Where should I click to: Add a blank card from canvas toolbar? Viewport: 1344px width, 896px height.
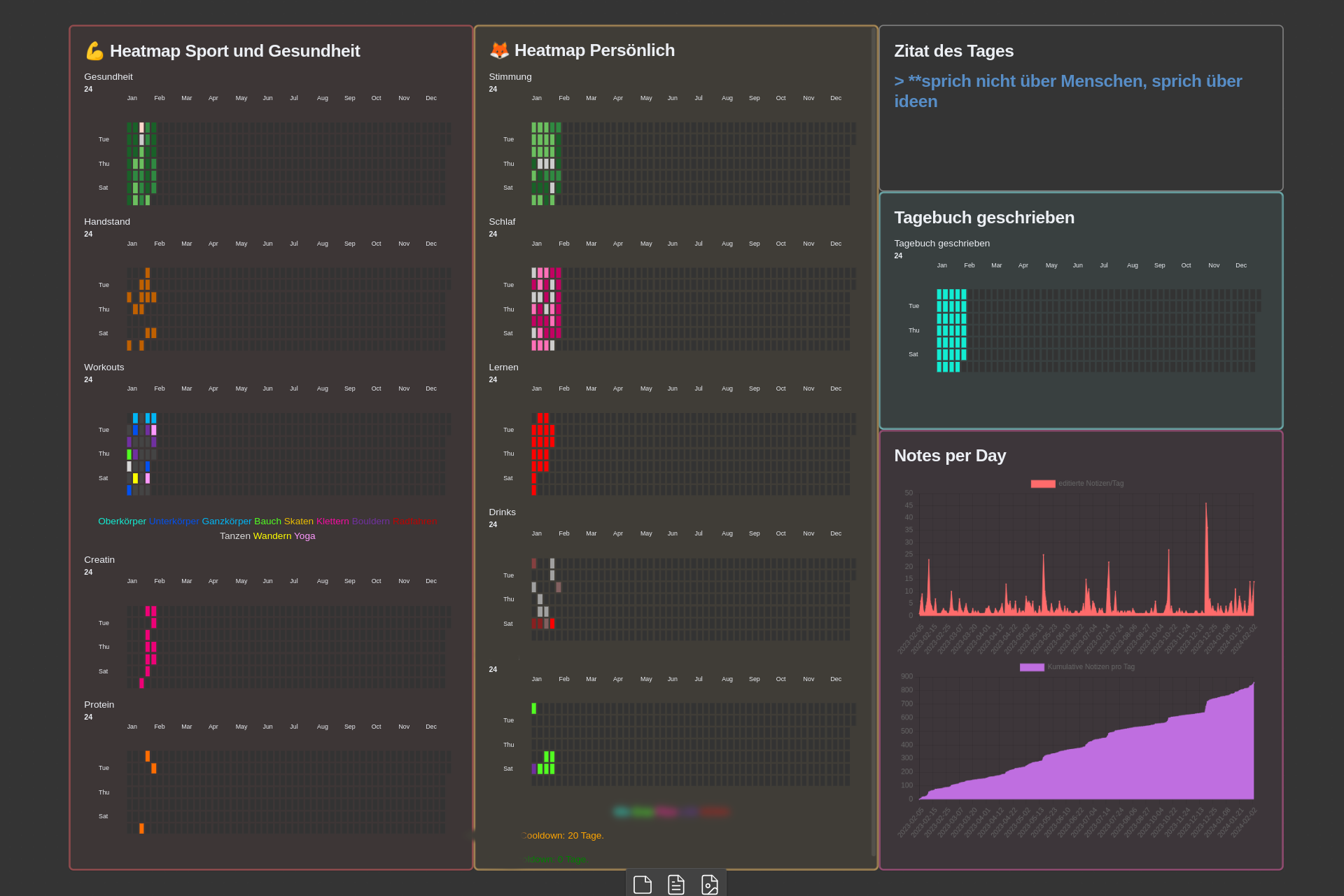tap(642, 884)
